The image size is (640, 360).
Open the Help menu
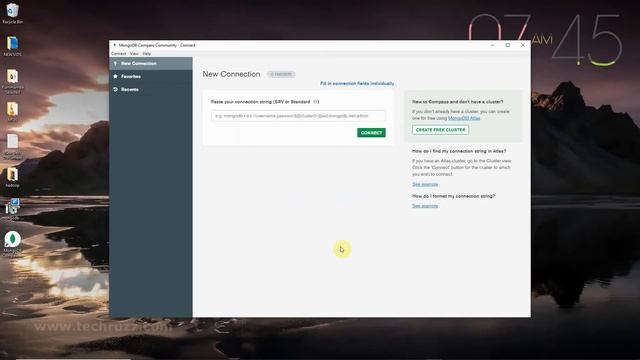[x=147, y=53]
